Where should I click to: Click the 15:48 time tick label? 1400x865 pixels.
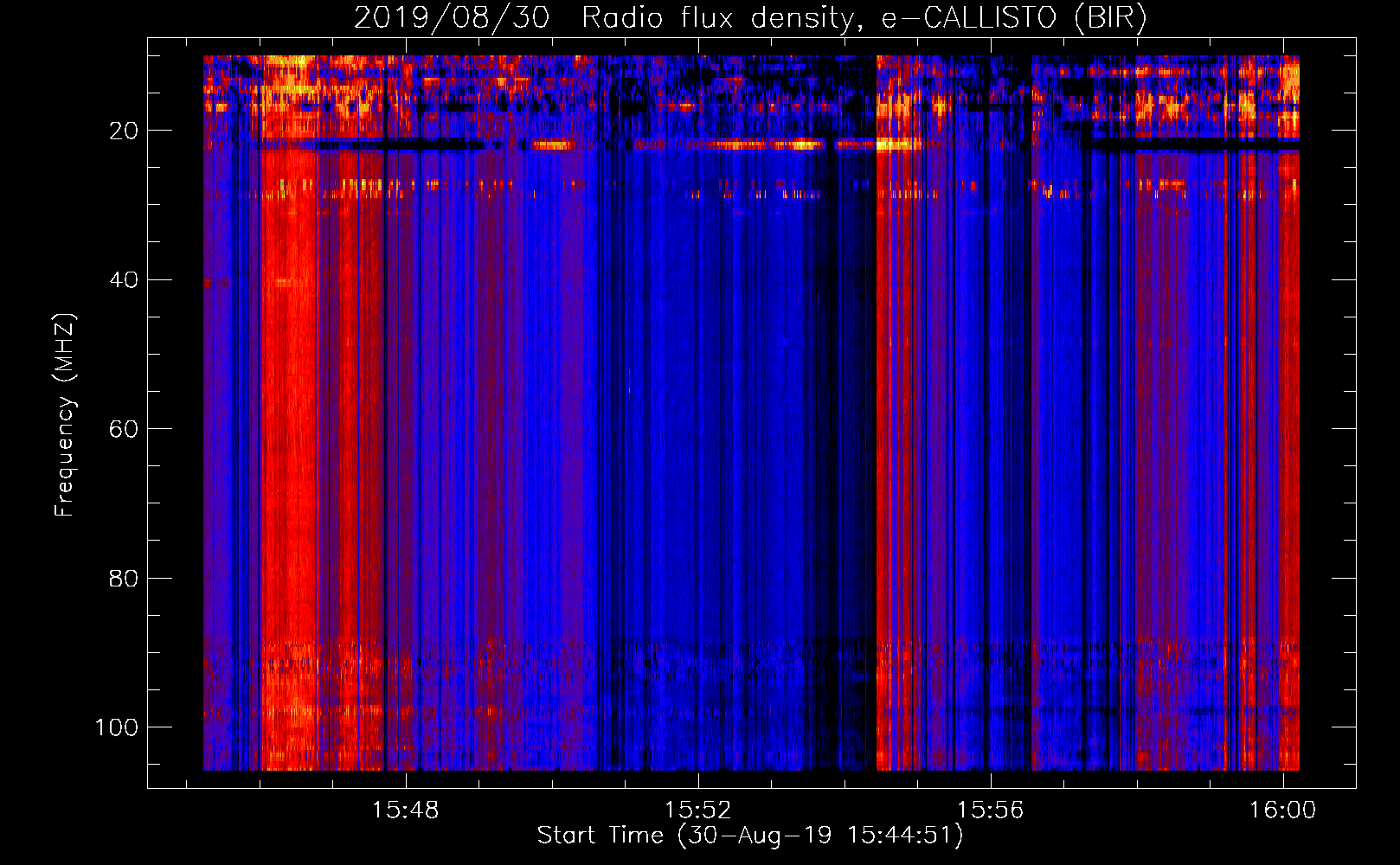click(406, 810)
